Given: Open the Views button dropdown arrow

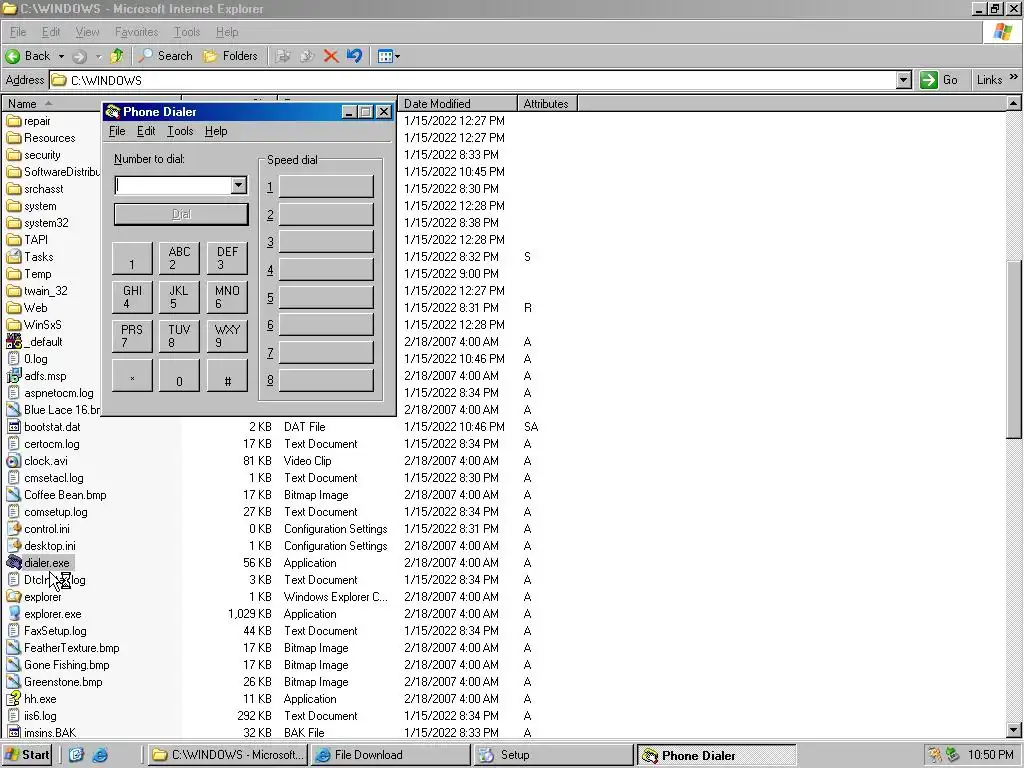Looking at the screenshot, I should (397, 56).
